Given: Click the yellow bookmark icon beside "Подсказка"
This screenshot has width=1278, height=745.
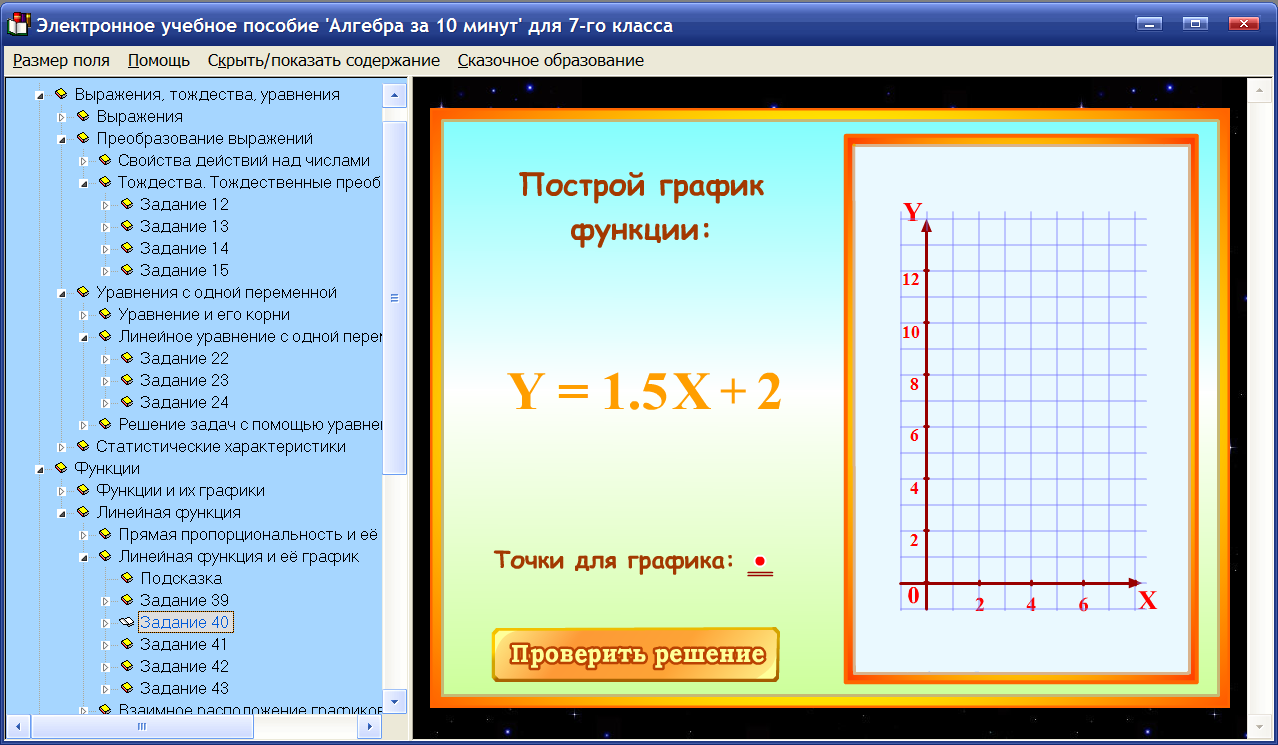Looking at the screenshot, I should tap(128, 578).
